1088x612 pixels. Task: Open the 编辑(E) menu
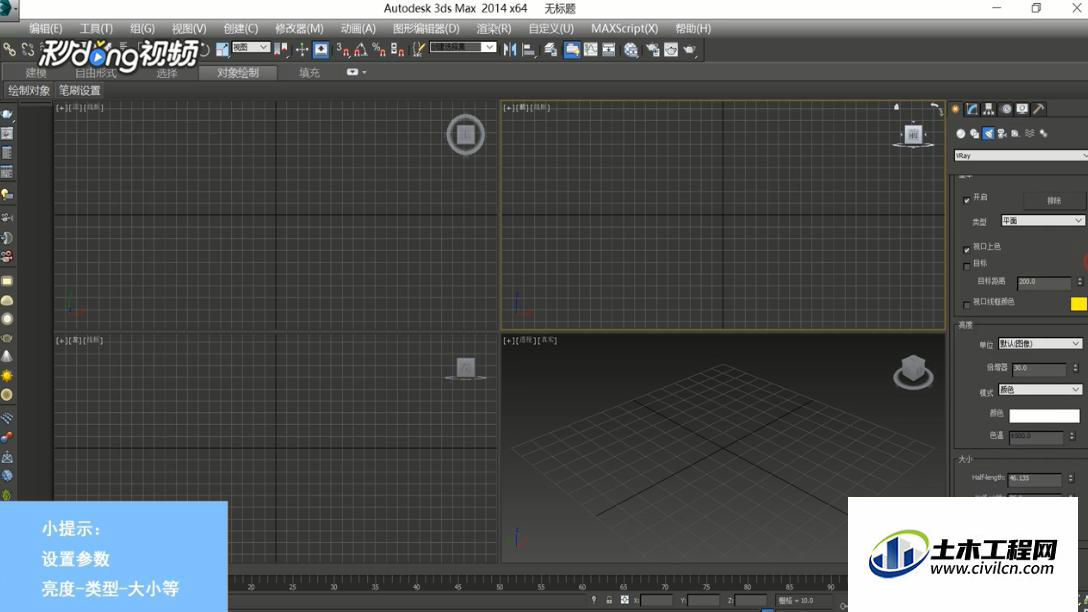point(46,28)
